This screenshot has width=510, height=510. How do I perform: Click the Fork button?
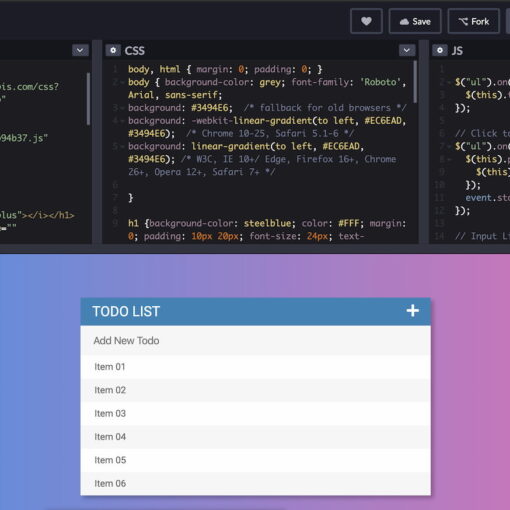click(x=473, y=22)
